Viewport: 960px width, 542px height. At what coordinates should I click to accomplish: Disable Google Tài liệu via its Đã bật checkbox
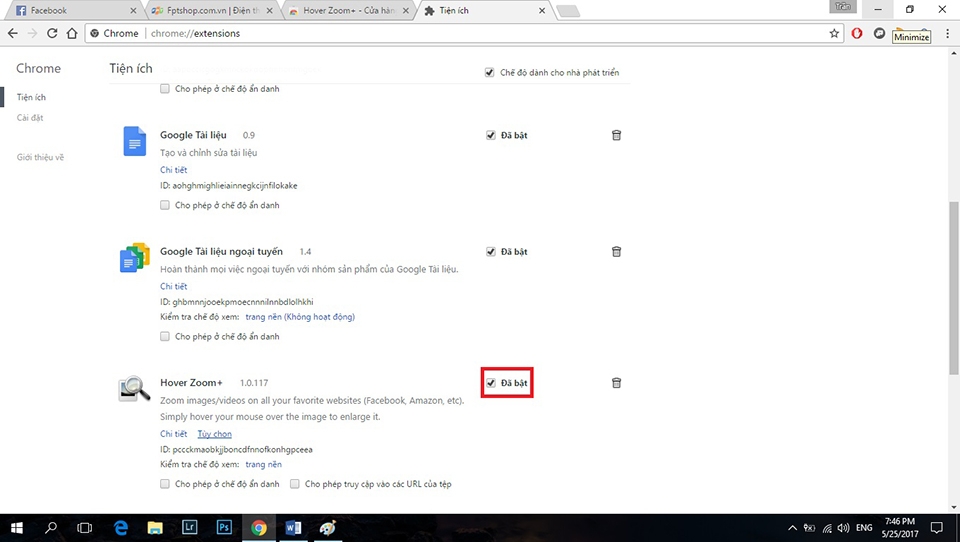coord(490,135)
